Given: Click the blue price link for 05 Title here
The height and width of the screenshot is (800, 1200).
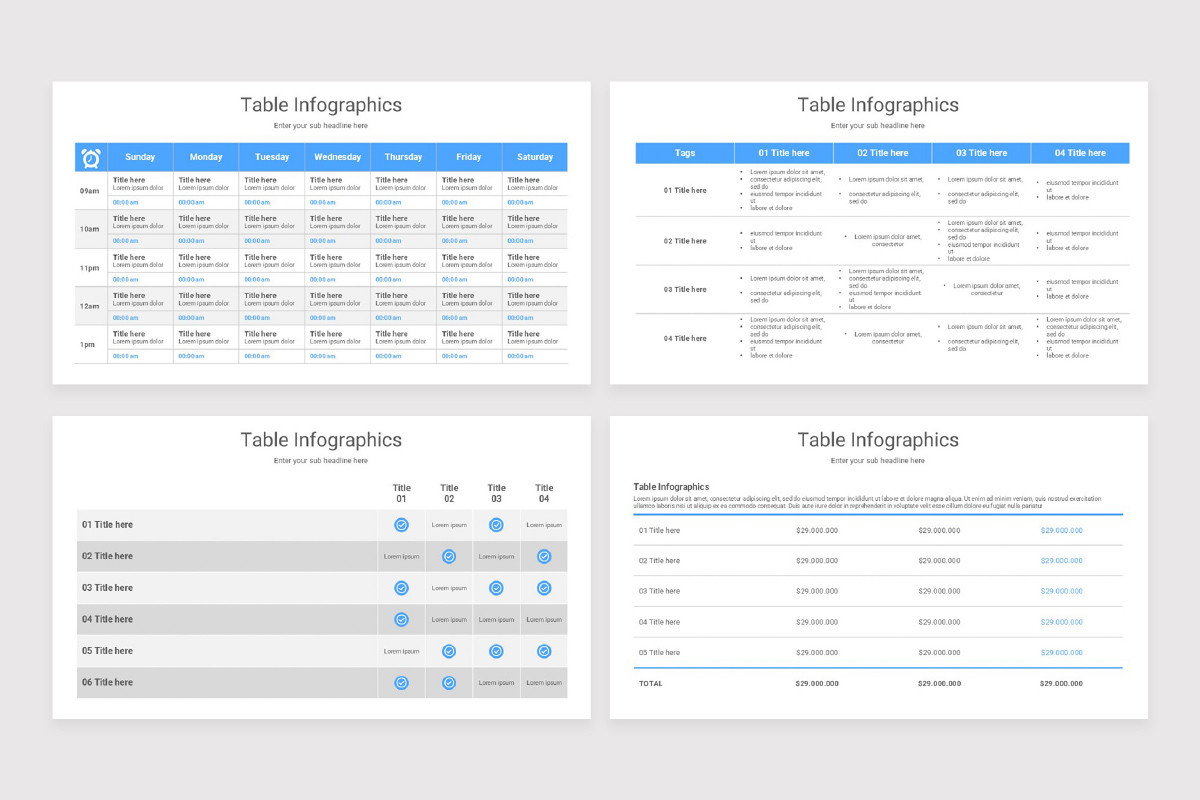Looking at the screenshot, I should point(1060,652).
